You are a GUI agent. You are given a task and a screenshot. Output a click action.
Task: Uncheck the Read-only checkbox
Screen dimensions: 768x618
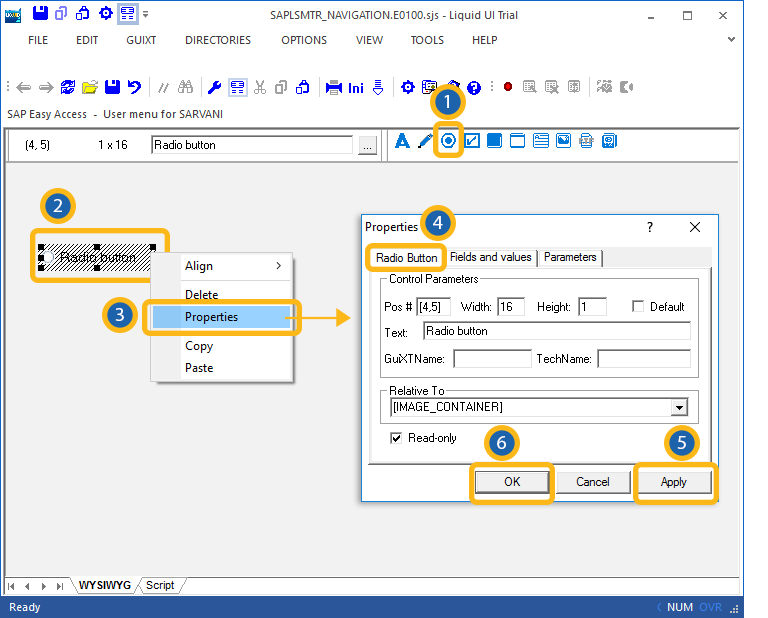pos(396,438)
